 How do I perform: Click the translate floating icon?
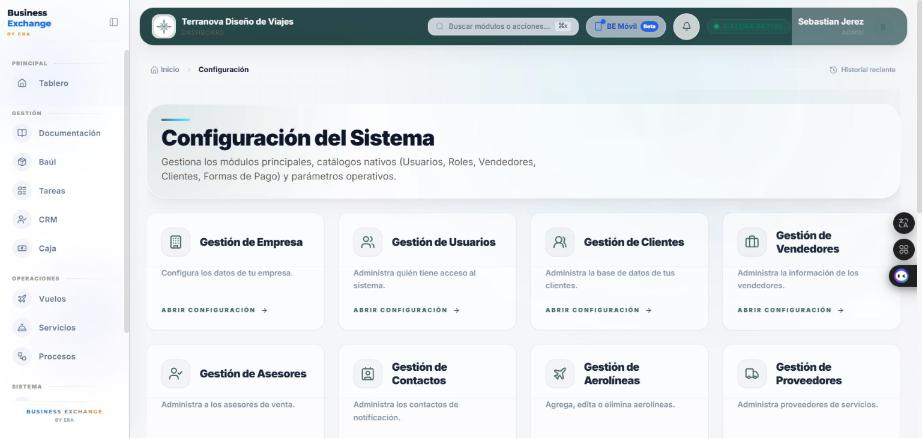[904, 223]
